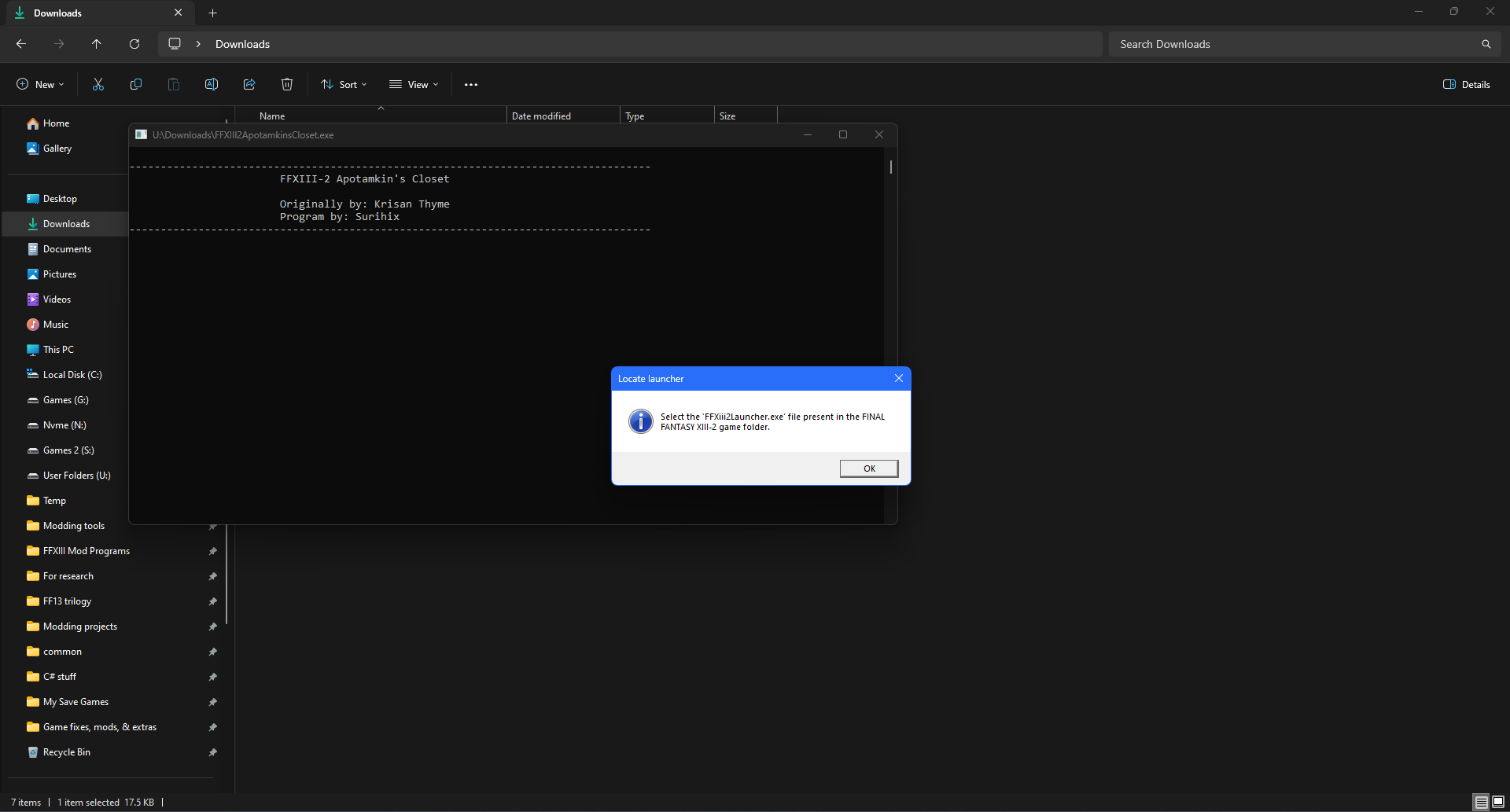
Task: Maximize the ApotamkinsCloset console window
Action: point(843,134)
